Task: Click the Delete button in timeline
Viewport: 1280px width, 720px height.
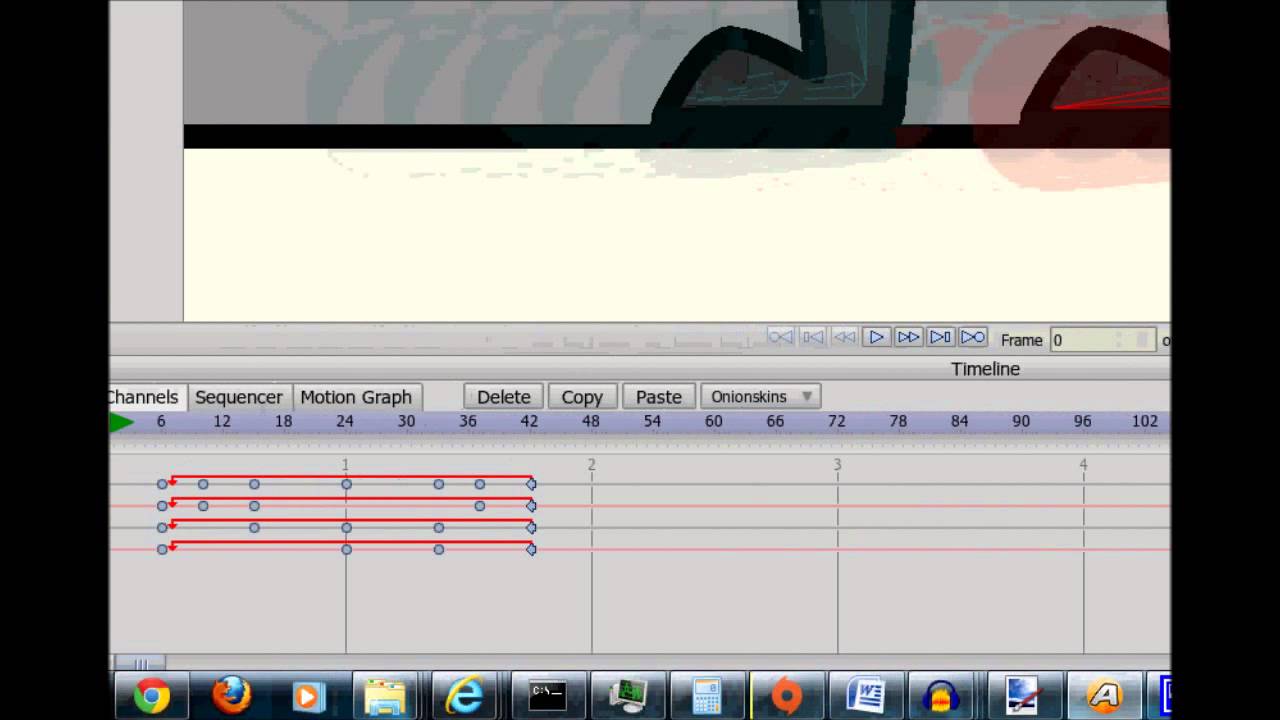Action: [504, 397]
